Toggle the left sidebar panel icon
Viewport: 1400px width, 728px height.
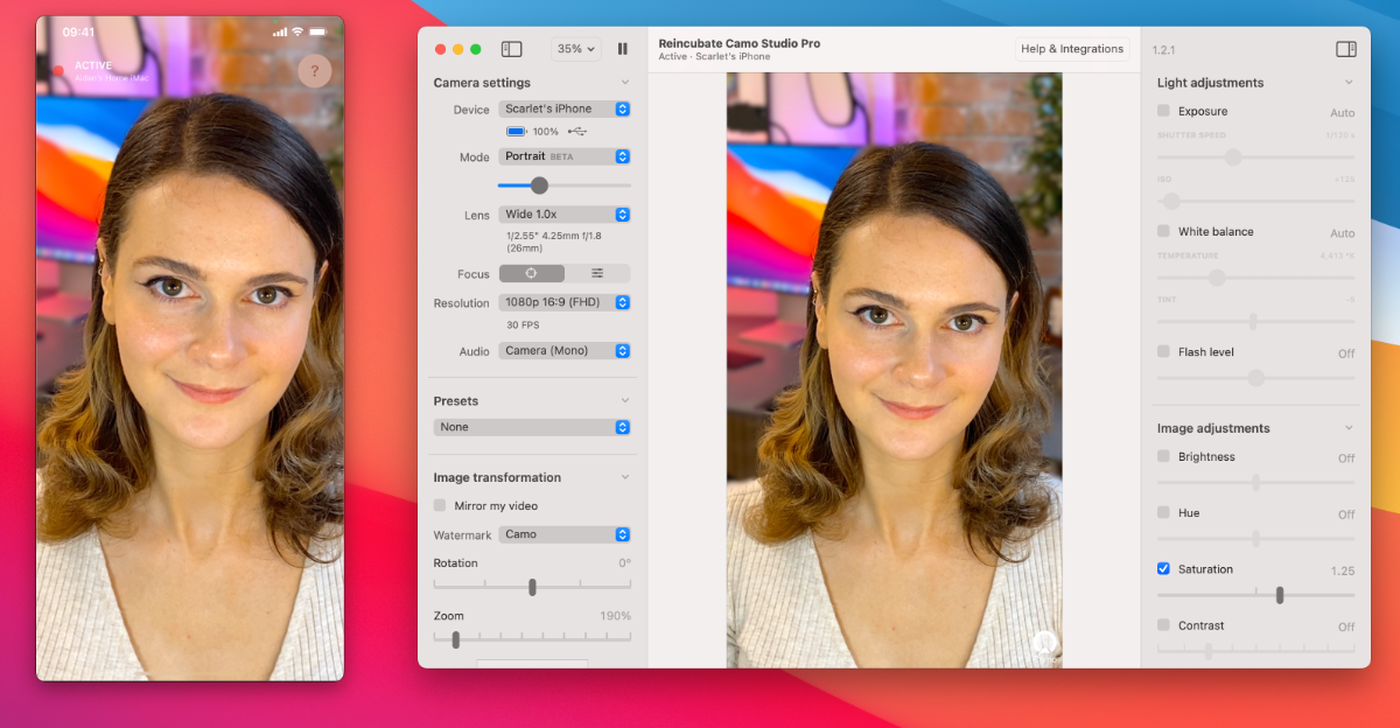tap(511, 49)
